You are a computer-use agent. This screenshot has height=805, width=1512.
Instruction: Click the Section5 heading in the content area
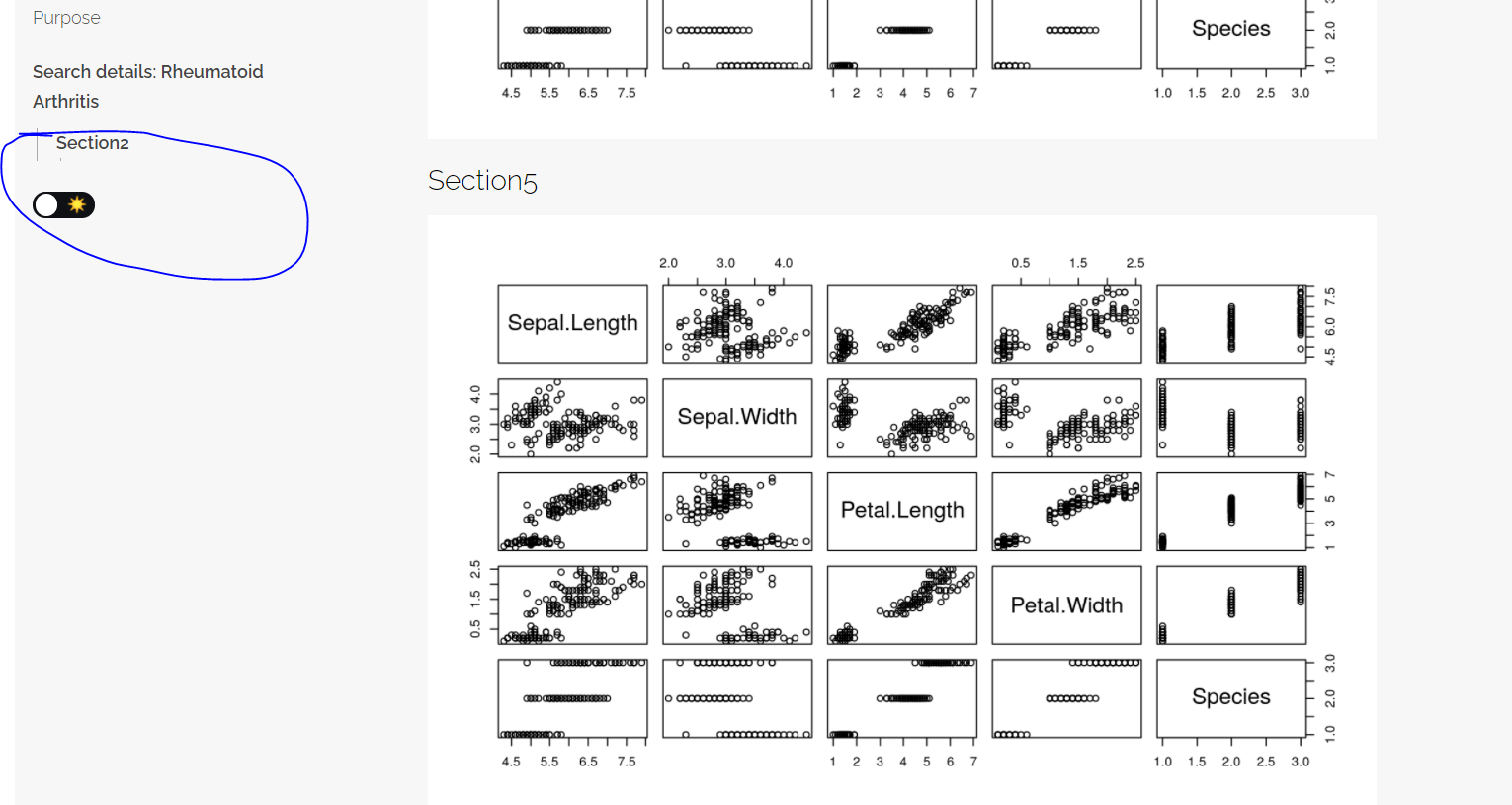[x=482, y=180]
